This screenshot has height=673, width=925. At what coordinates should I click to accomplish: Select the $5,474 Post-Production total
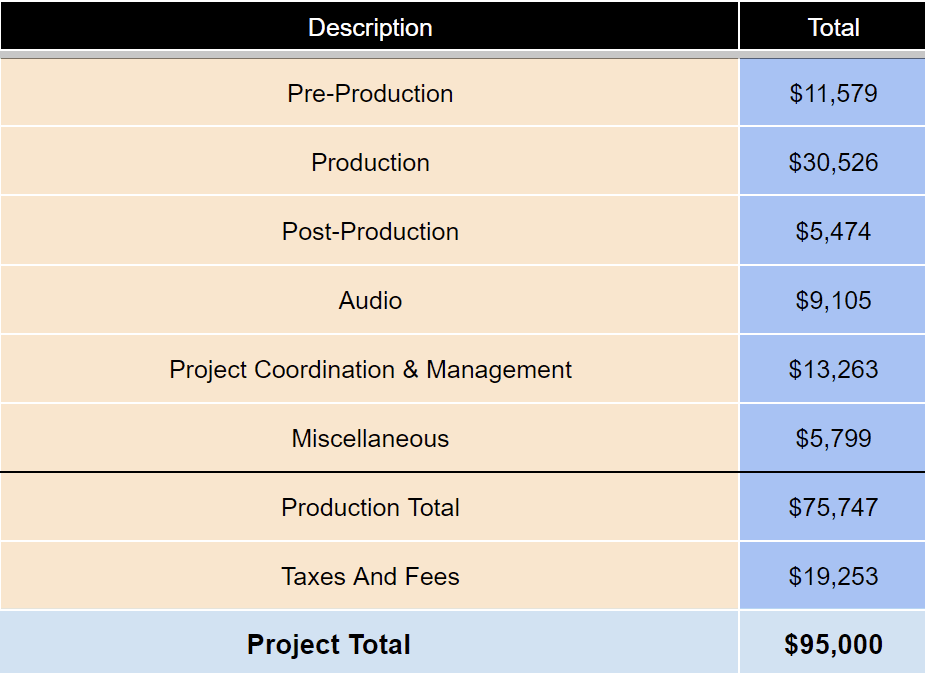(x=833, y=232)
